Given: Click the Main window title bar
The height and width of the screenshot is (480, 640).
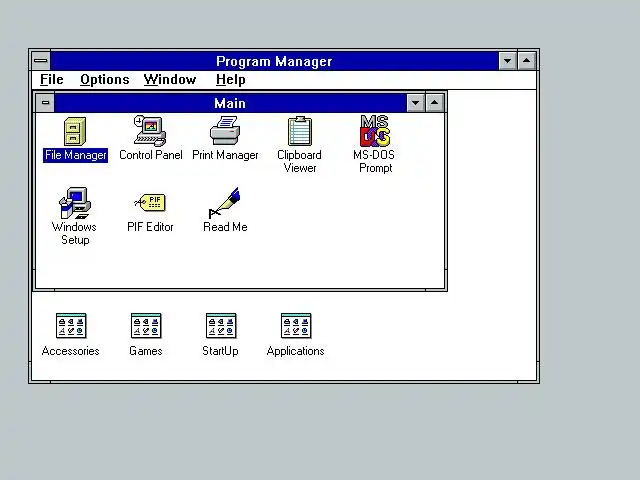Looking at the screenshot, I should pos(230,103).
